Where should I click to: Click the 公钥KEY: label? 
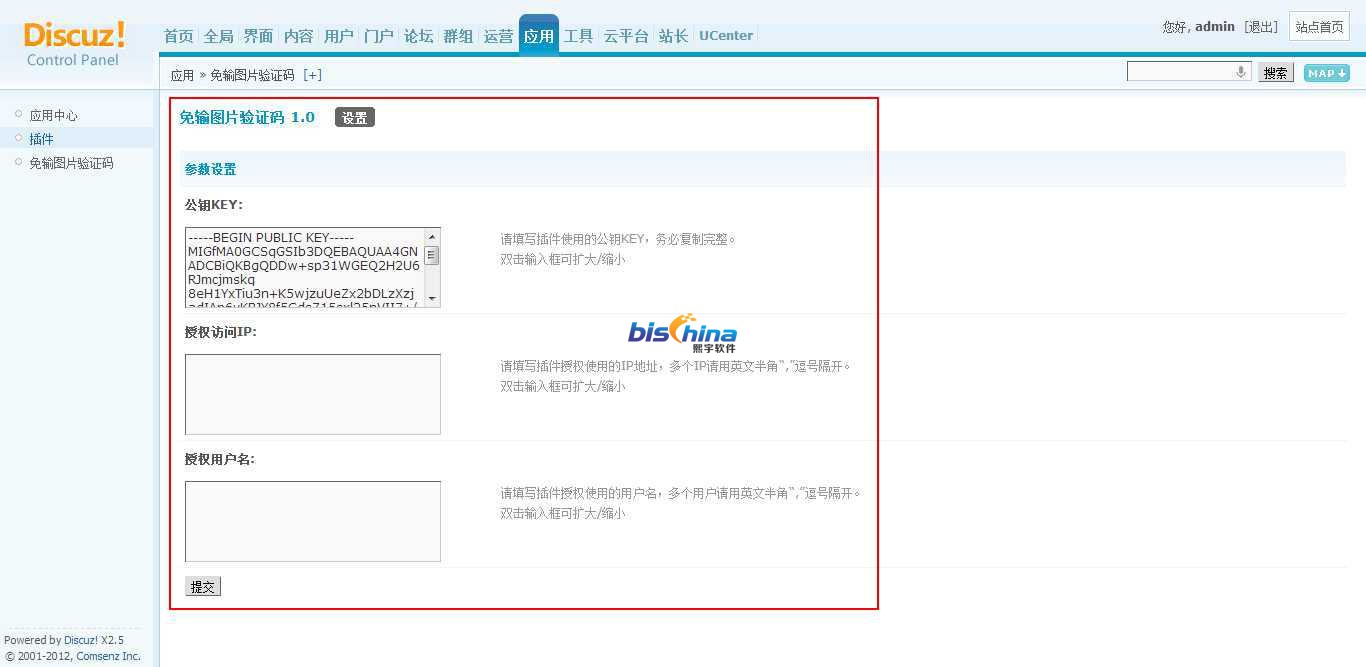pos(214,205)
